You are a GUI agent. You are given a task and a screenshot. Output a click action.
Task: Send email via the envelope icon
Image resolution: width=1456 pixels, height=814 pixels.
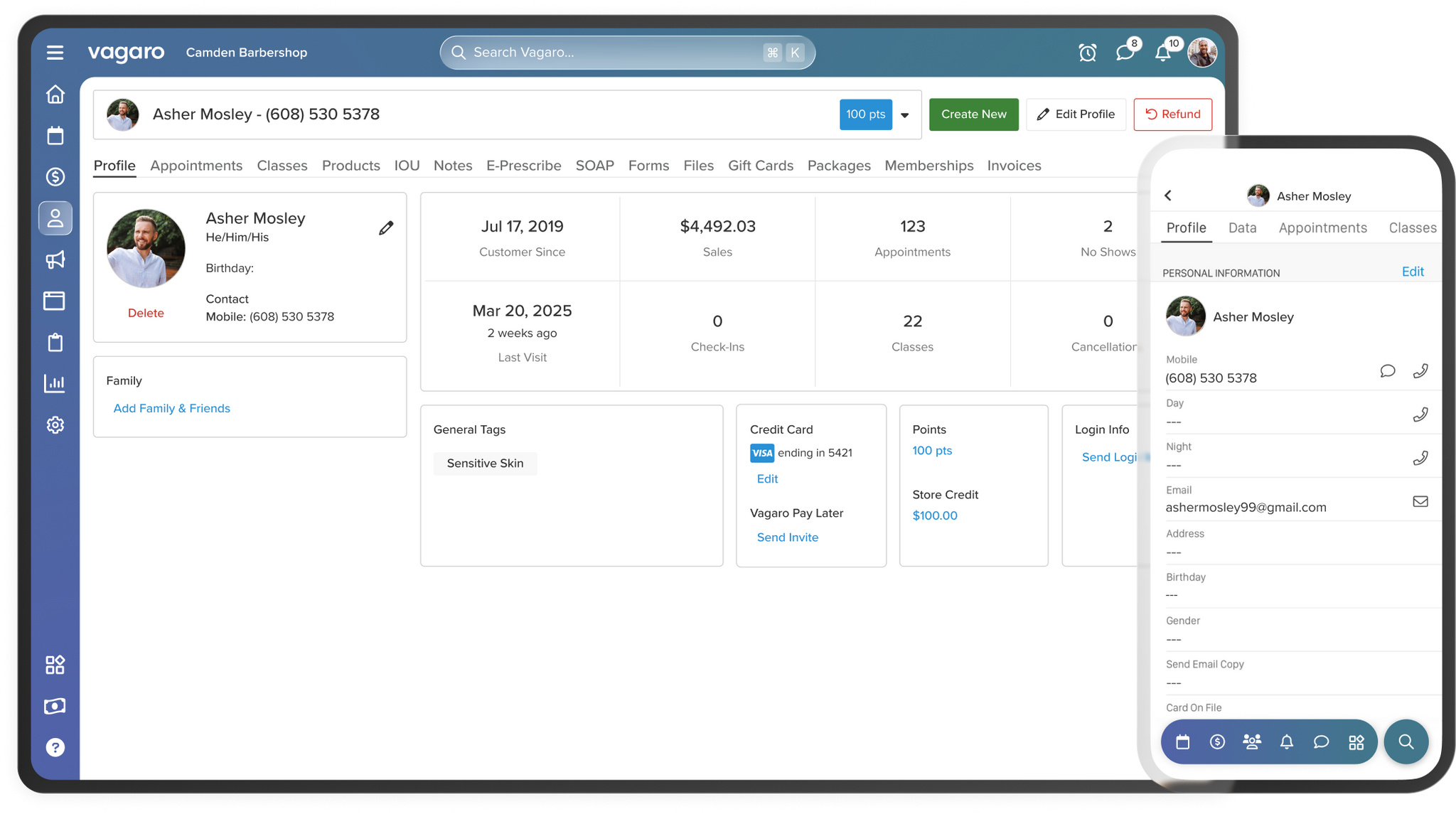coord(1420,501)
